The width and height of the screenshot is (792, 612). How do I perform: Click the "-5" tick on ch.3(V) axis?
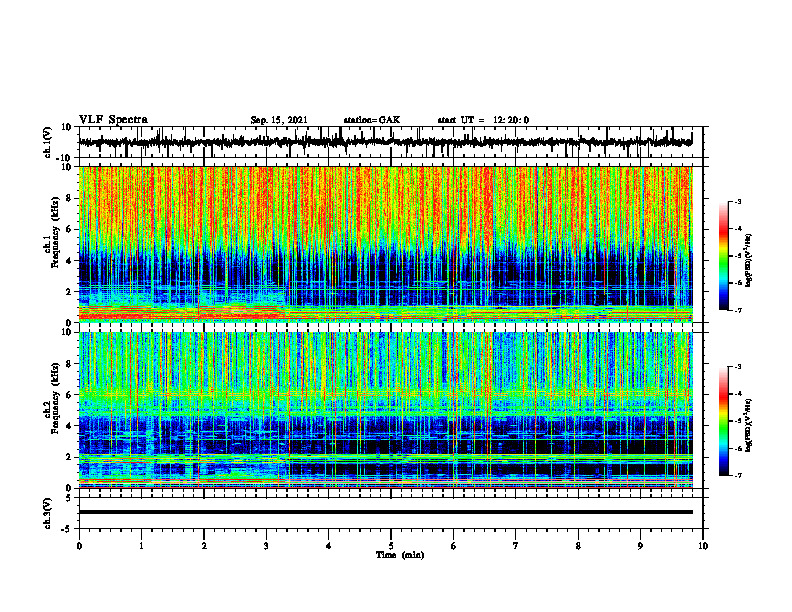pyautogui.click(x=68, y=529)
